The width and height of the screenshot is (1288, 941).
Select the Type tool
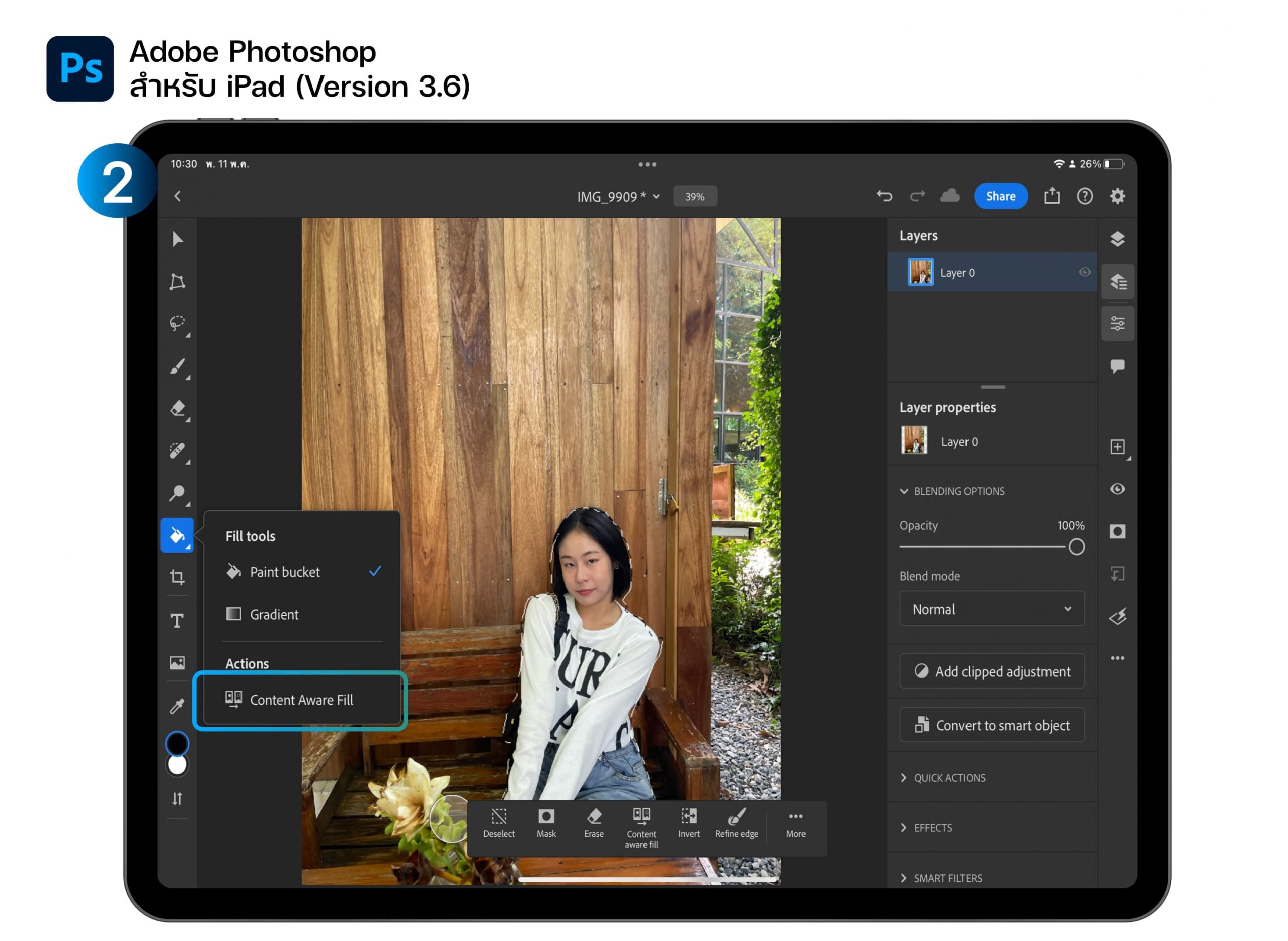pyautogui.click(x=177, y=620)
